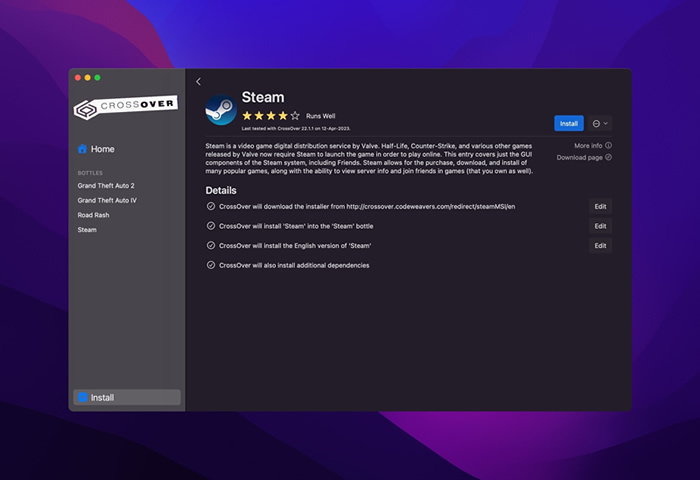
Task: Click checkmark beside download installer detail
Action: [x=211, y=206]
